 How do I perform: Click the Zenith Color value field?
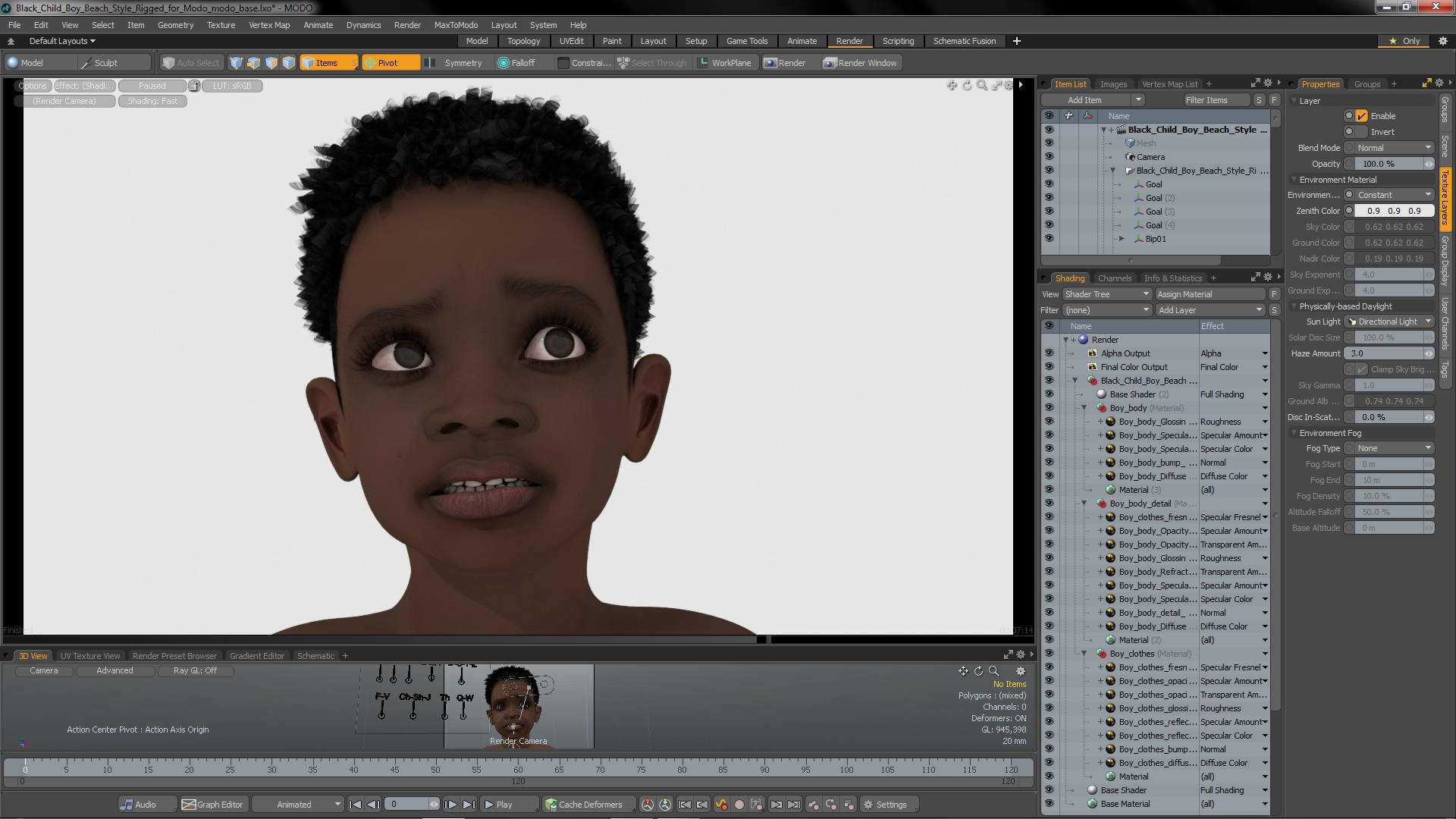tap(1394, 211)
